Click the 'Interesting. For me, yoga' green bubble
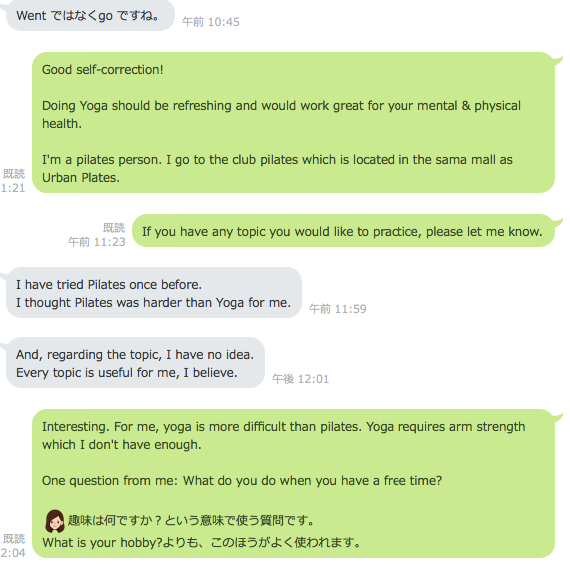 (x=293, y=483)
